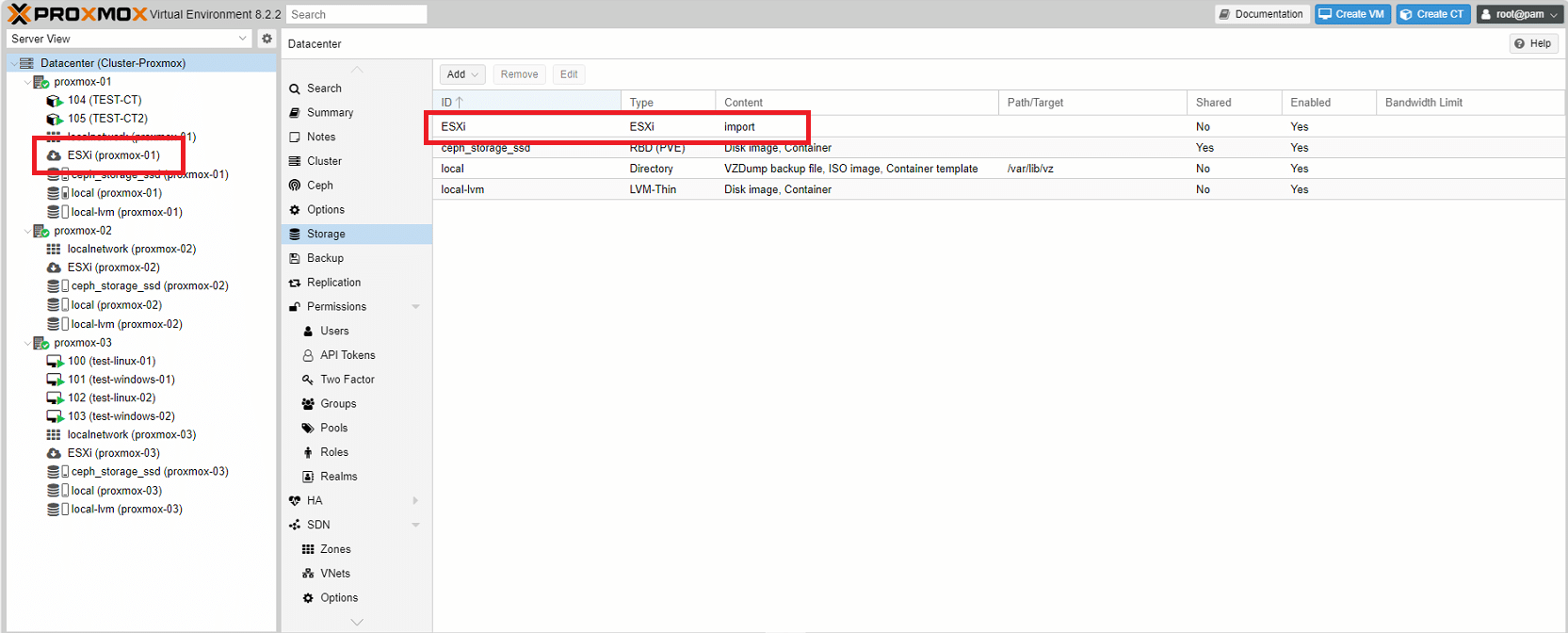Click the Create CT button
Image resolution: width=1568 pixels, height=633 pixels.
pos(1433,14)
